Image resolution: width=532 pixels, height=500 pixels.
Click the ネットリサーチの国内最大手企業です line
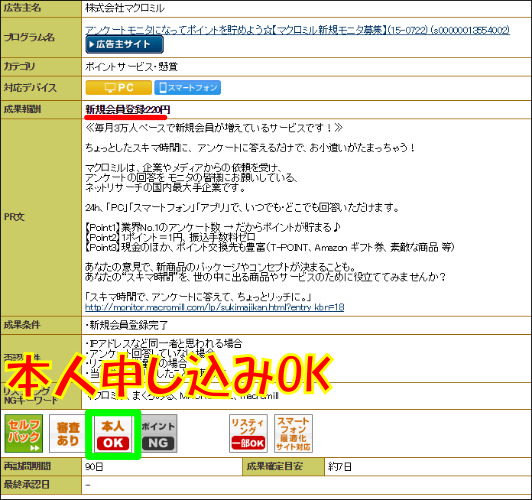click(x=165, y=188)
